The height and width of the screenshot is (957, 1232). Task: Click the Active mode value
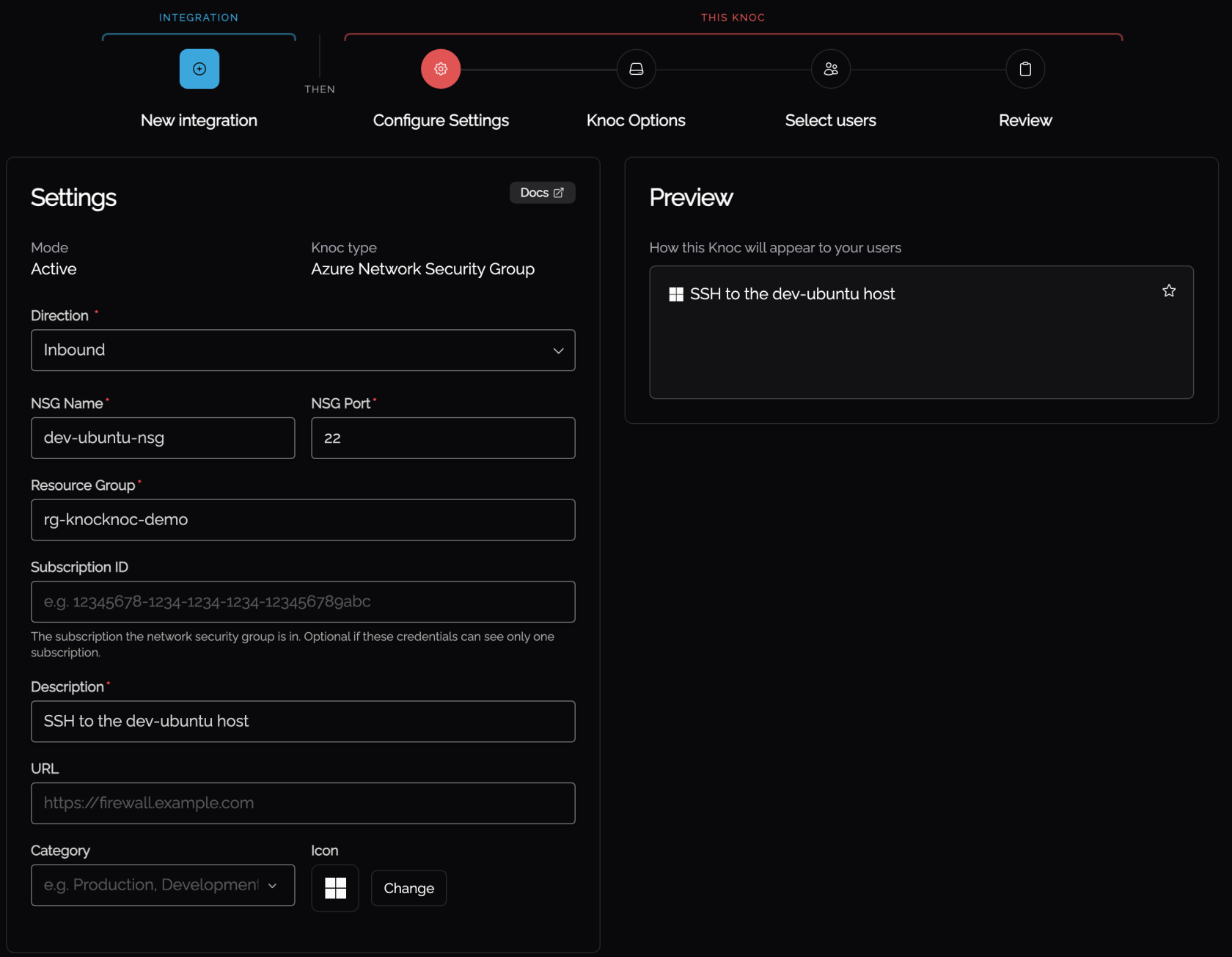click(54, 269)
